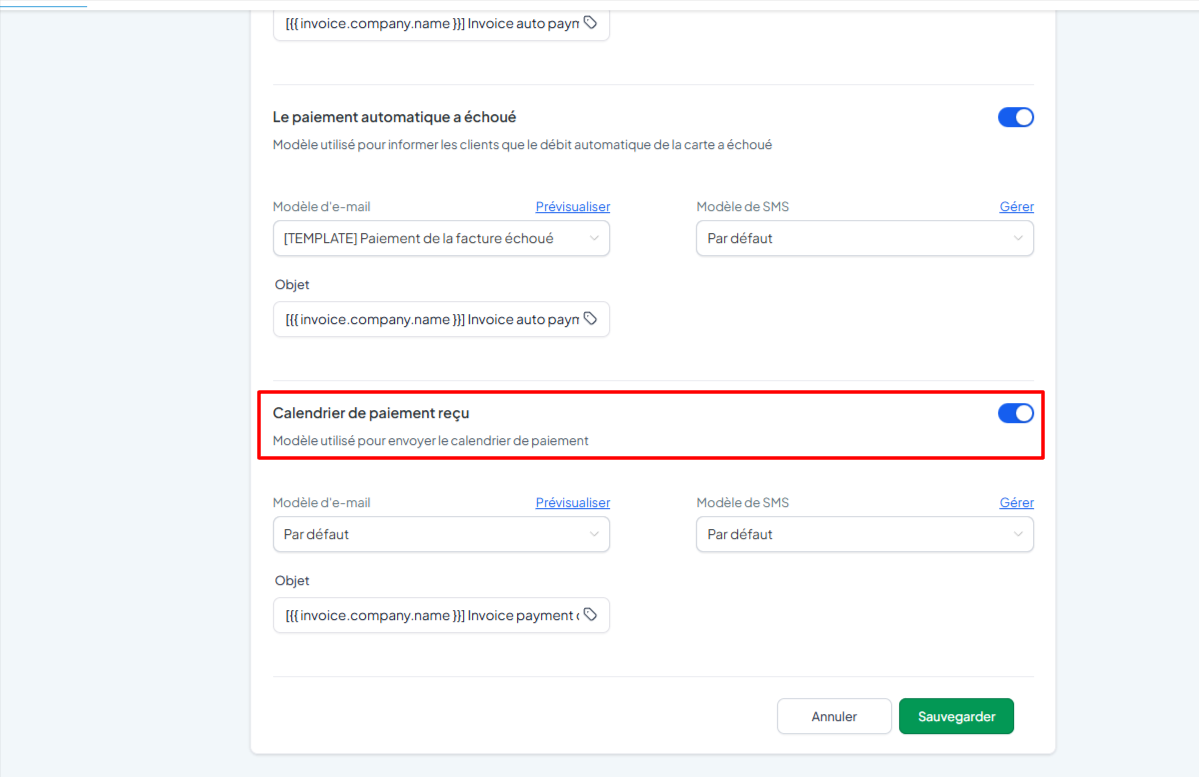1199x777 pixels.
Task: Click 'Objet' label in failed payment section
Action: [292, 284]
